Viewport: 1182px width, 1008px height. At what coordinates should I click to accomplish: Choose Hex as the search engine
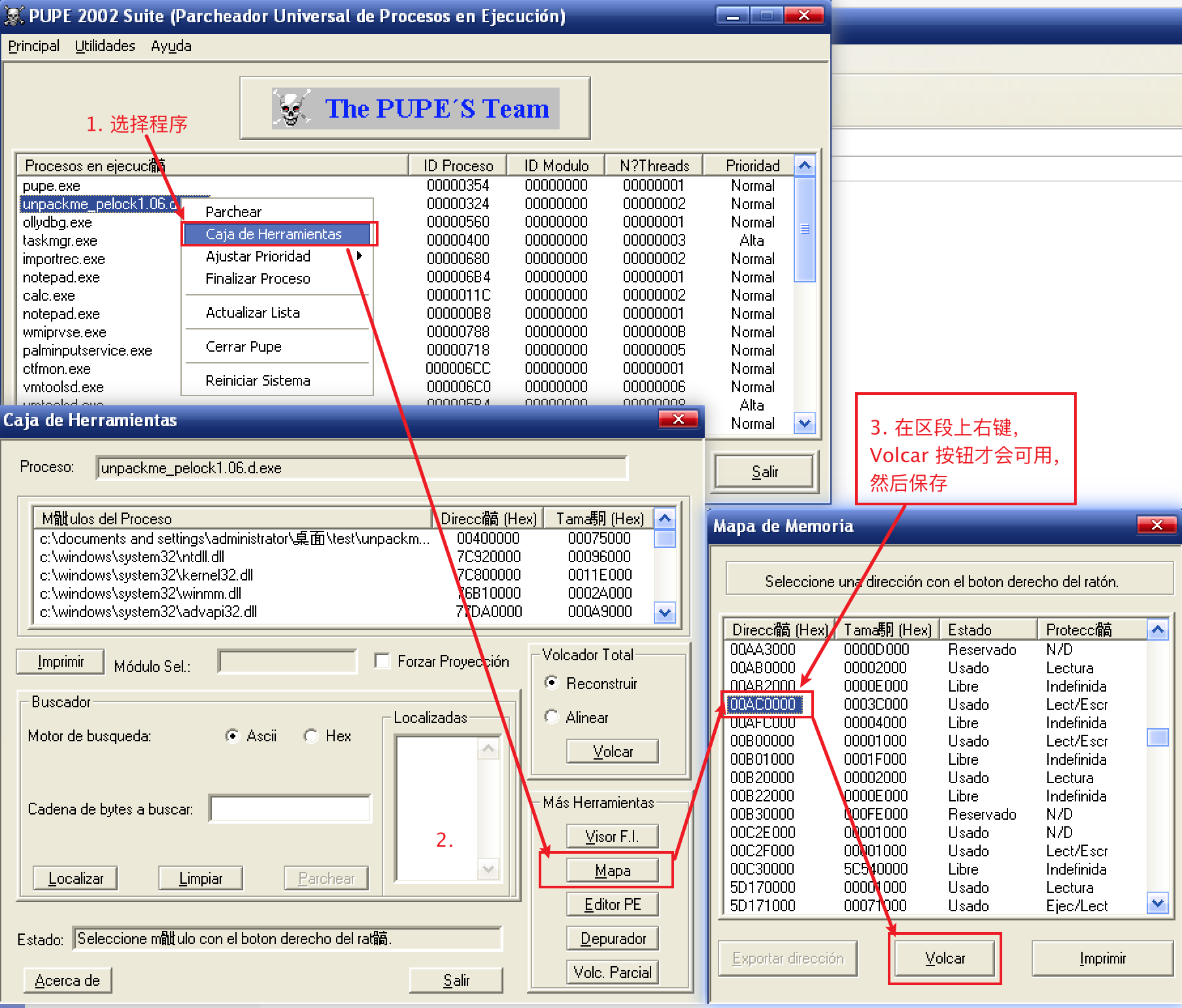click(311, 736)
